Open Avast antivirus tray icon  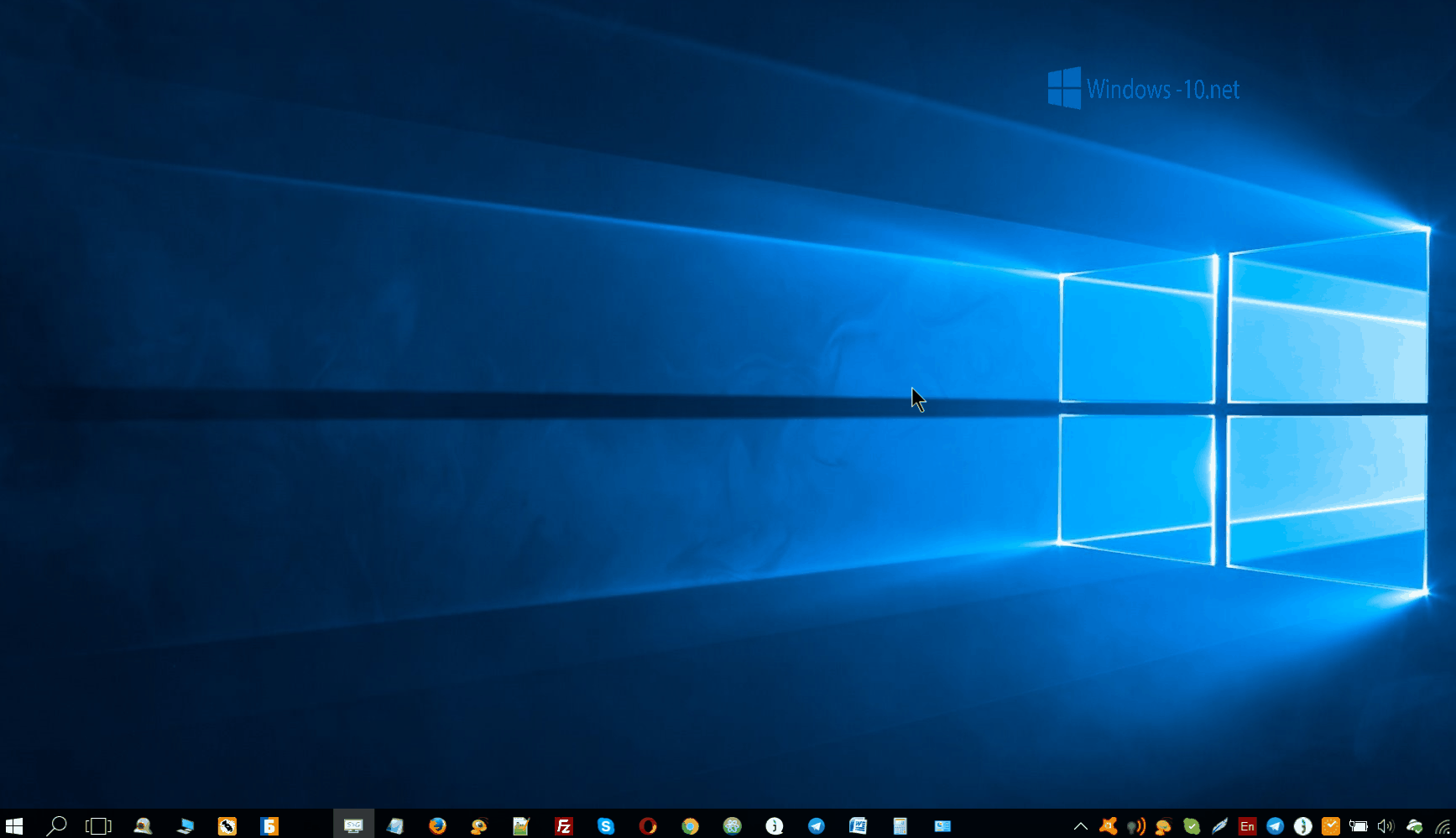pos(1109,826)
